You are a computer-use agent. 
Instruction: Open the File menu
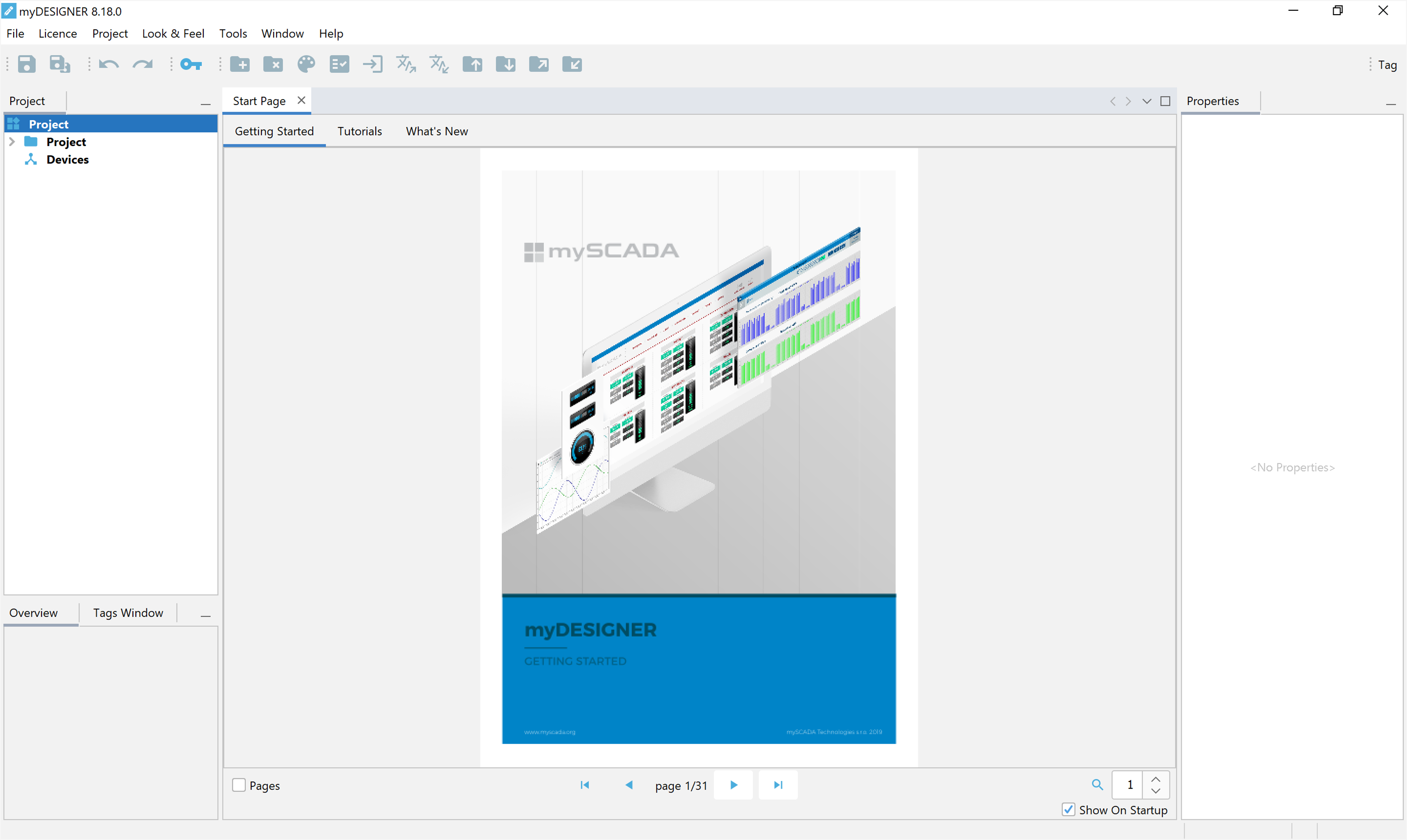15,33
